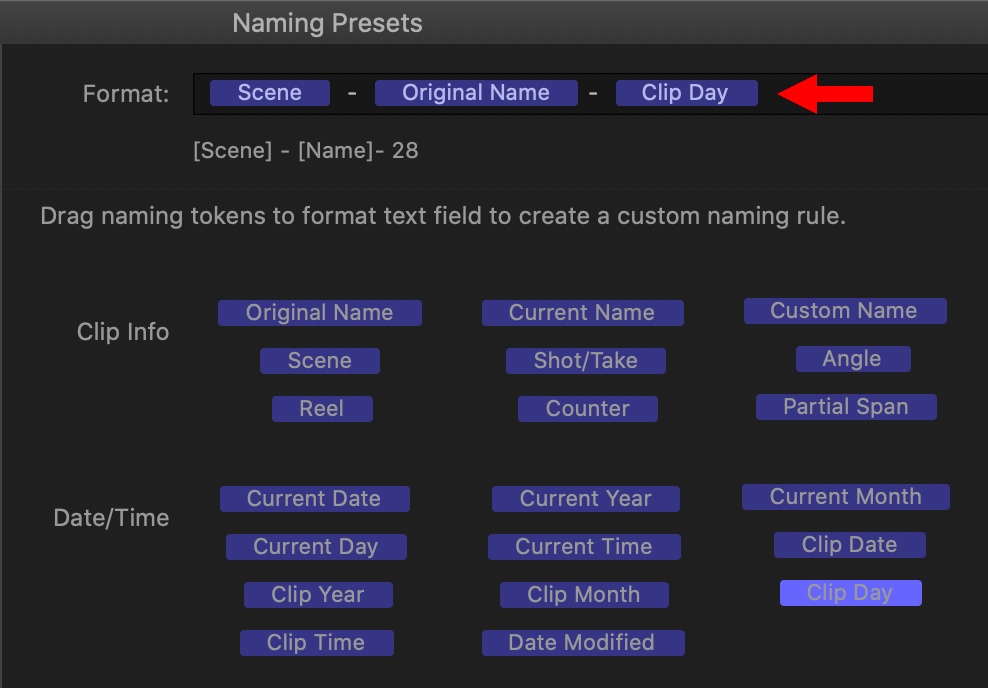Click the Scene token in Format field

(x=270, y=93)
